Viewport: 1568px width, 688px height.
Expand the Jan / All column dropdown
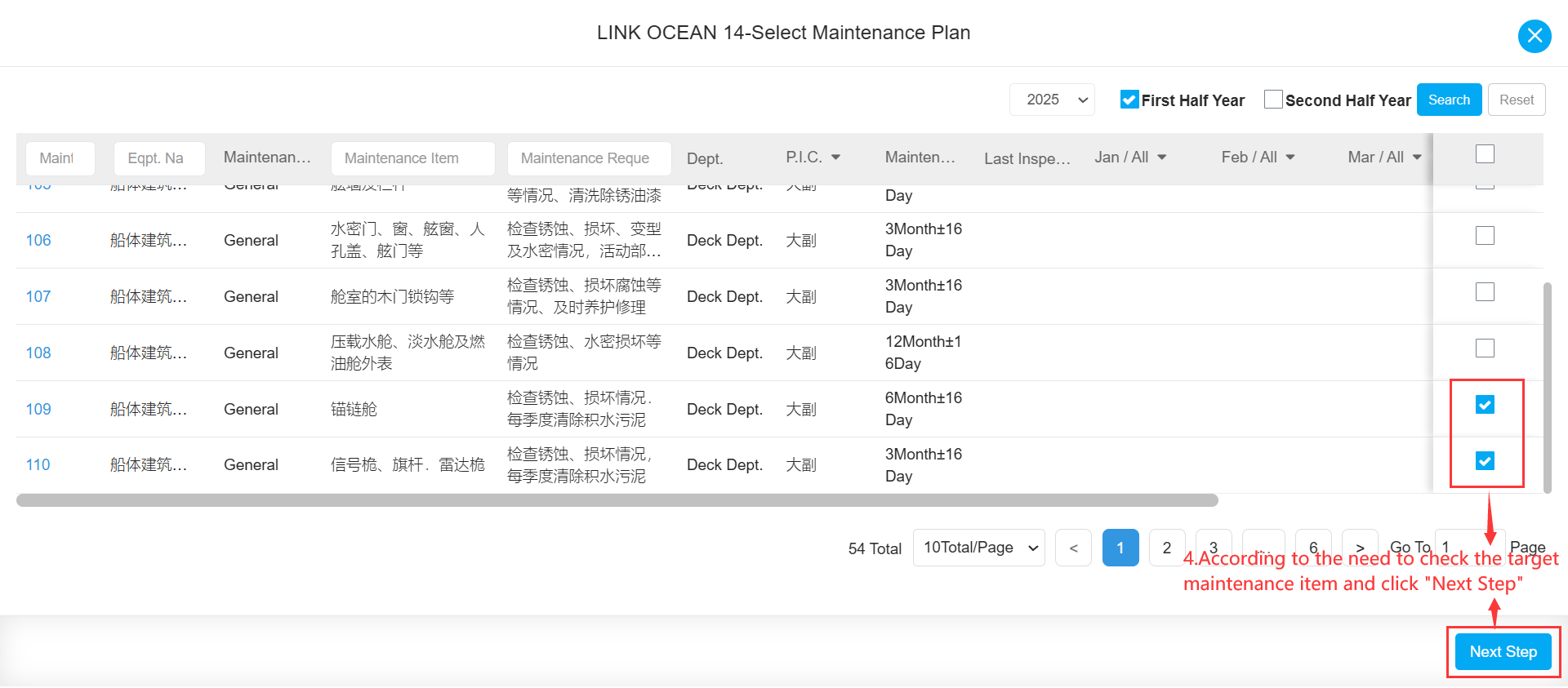click(x=1162, y=158)
